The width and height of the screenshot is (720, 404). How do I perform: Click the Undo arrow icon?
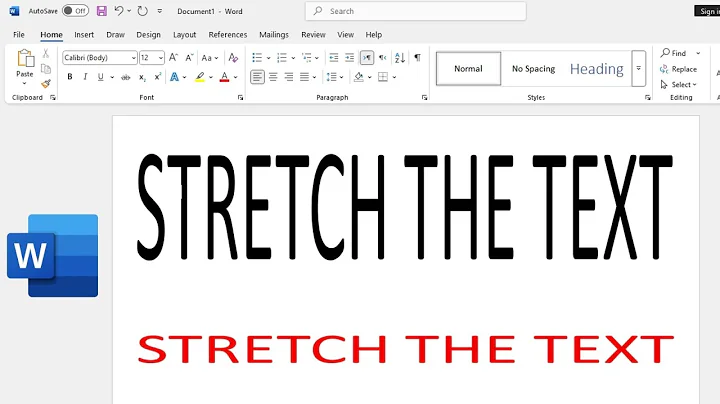point(119,11)
